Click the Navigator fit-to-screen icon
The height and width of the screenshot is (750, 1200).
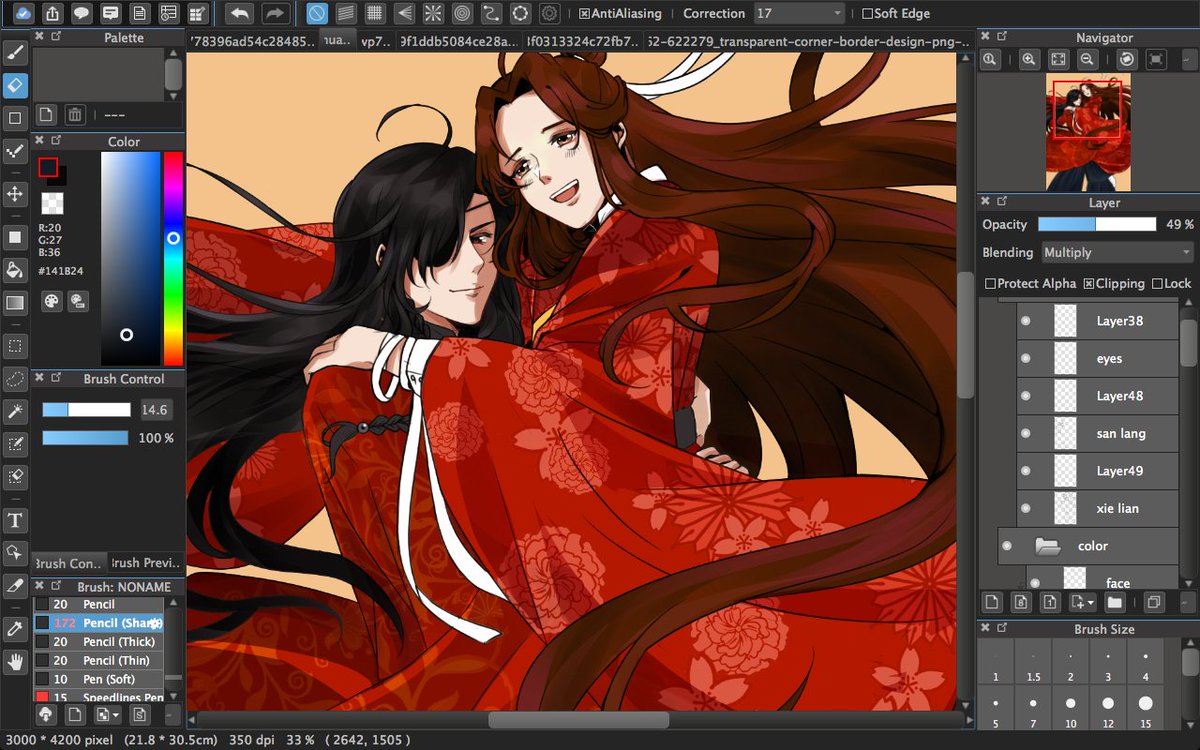point(1058,60)
